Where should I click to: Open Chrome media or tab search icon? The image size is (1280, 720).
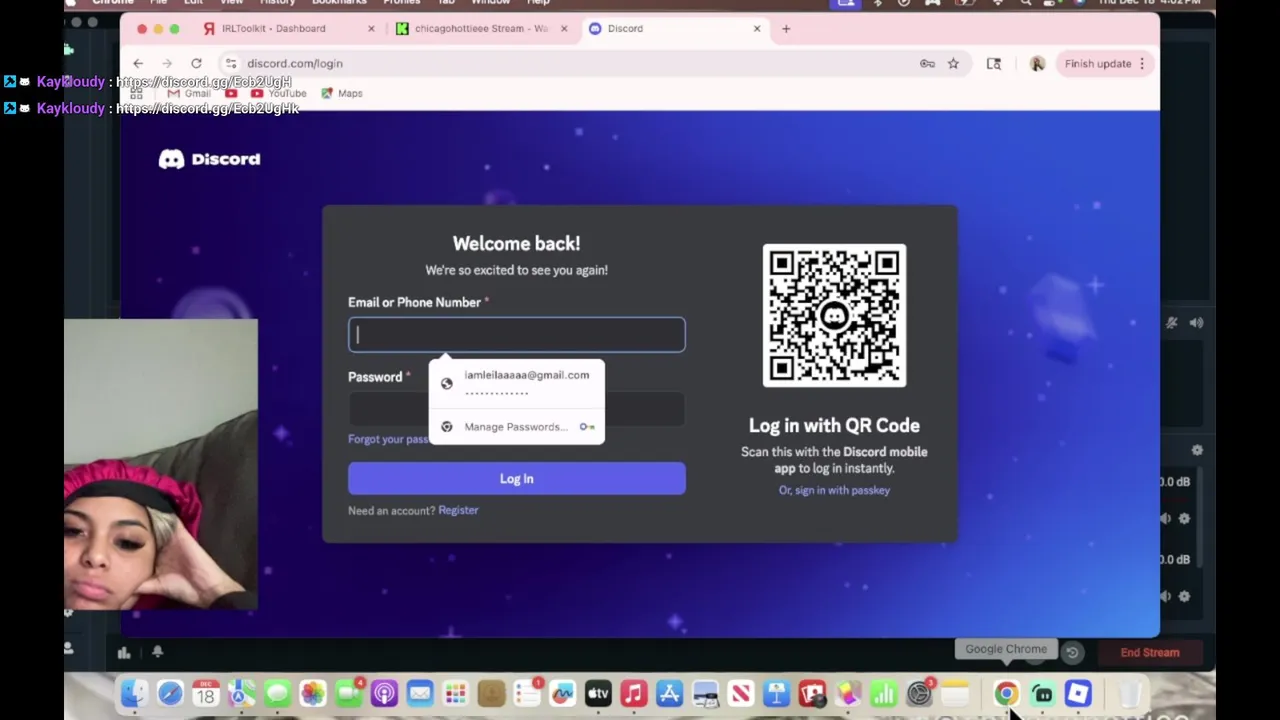click(994, 63)
